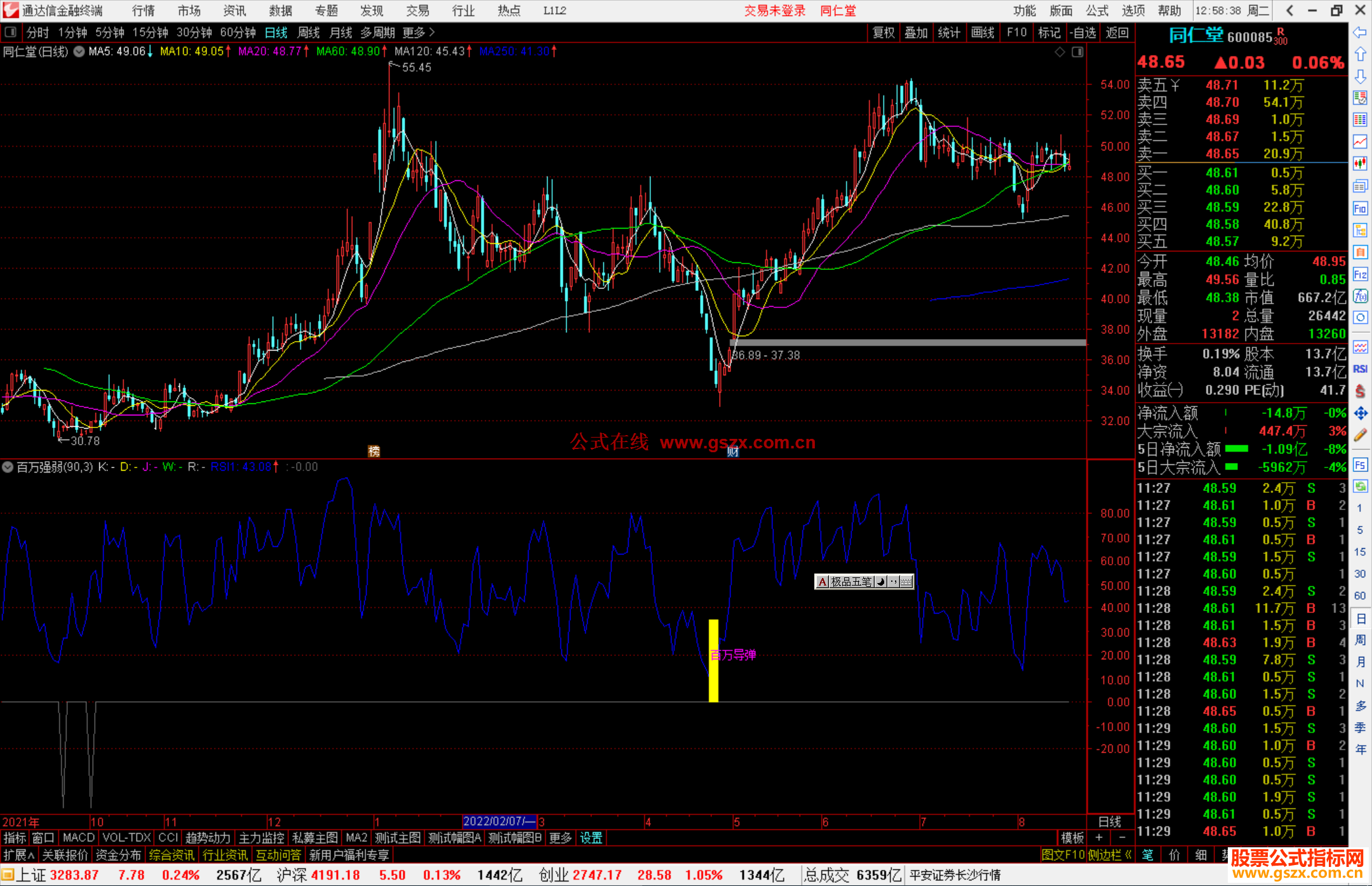The width and height of the screenshot is (1372, 886).
Task: Select the RSI indicator sidebar icon
Action: [x=1360, y=369]
